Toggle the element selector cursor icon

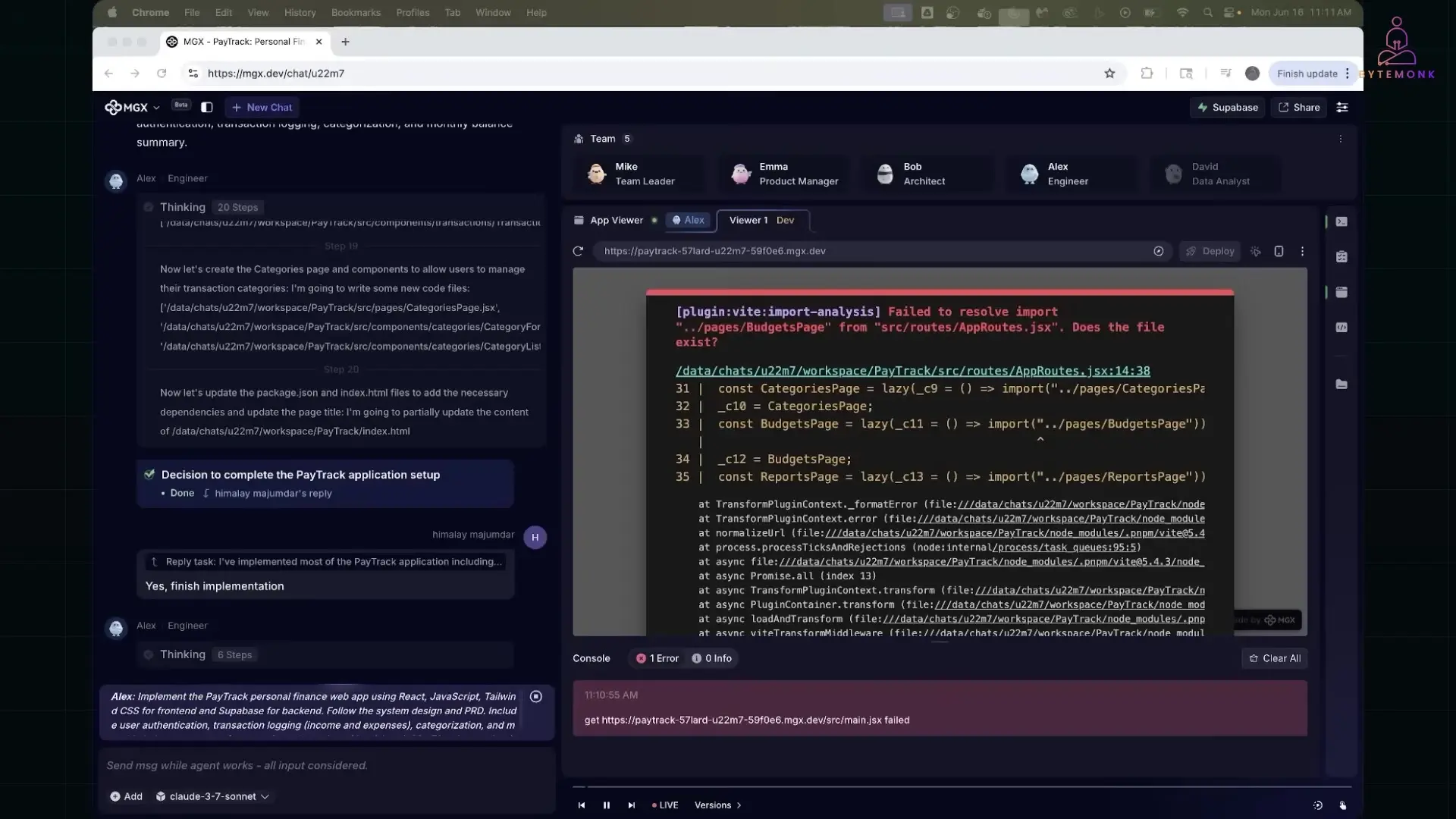[1256, 251]
